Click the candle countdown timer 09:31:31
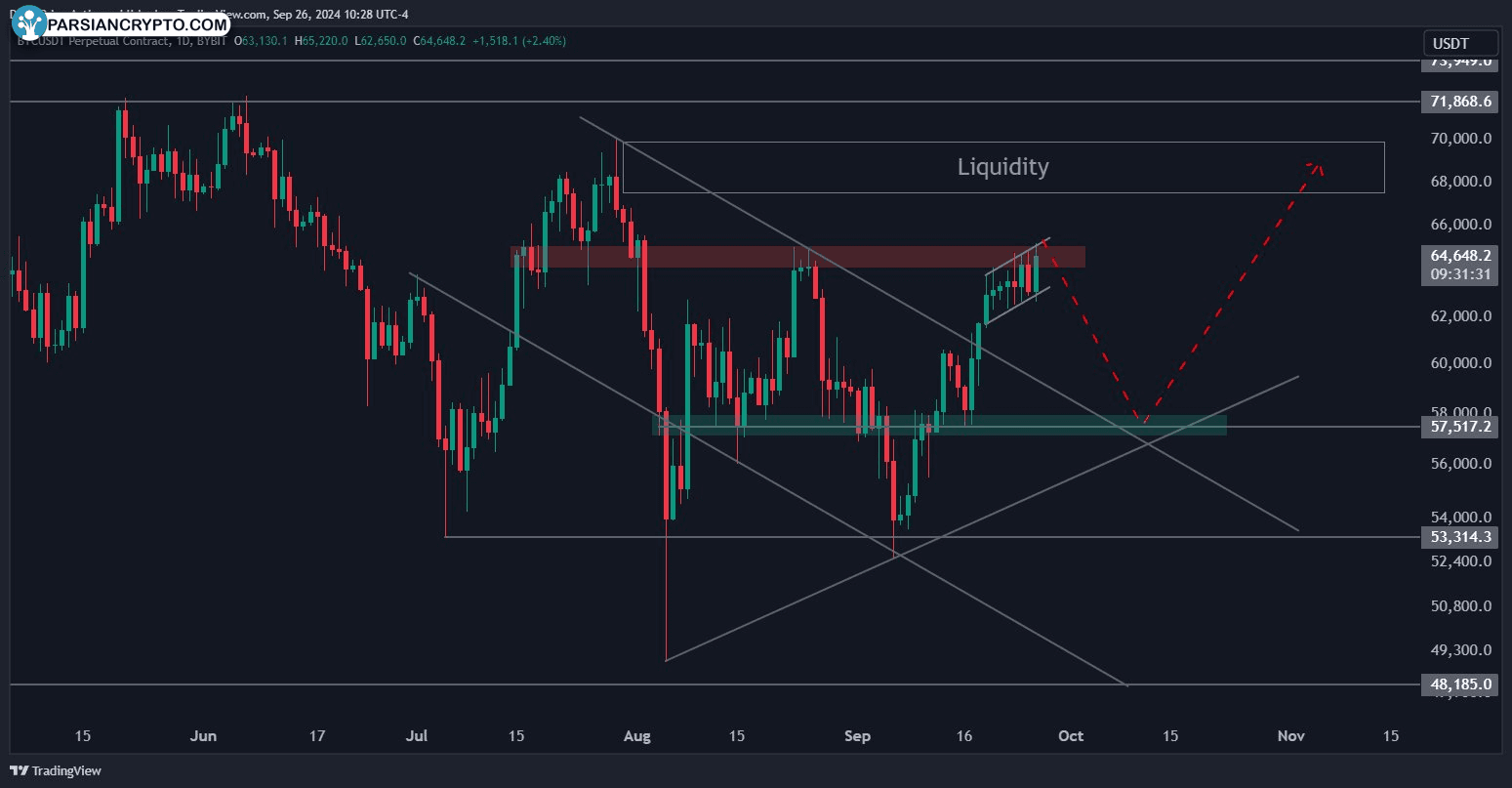Image resolution: width=1512 pixels, height=788 pixels. [x=1460, y=274]
